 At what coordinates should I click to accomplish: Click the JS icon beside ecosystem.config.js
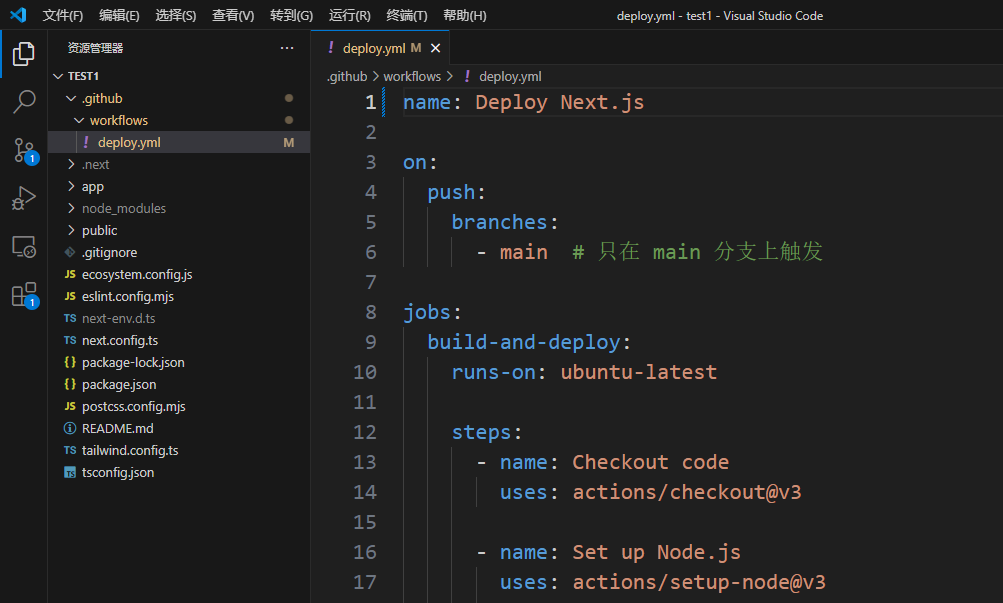click(70, 274)
